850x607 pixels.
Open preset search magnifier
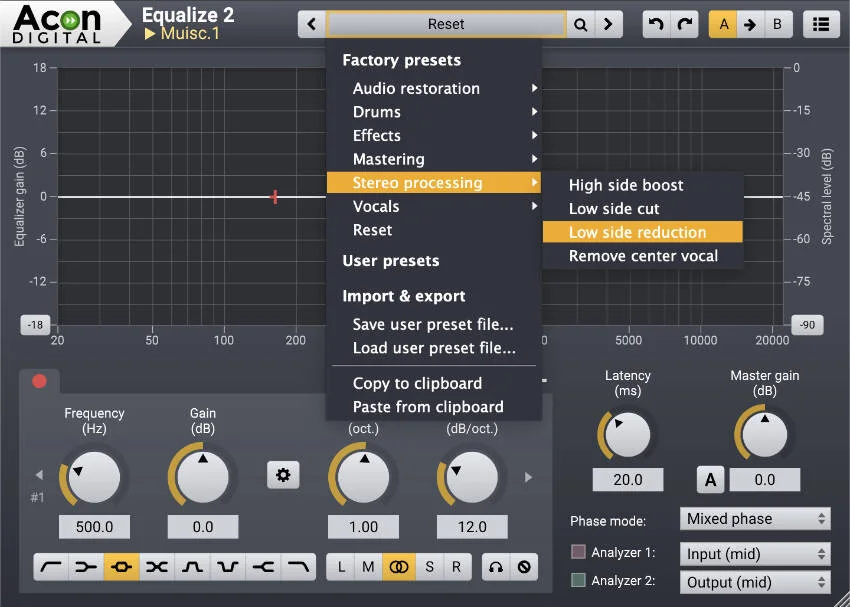(x=581, y=24)
